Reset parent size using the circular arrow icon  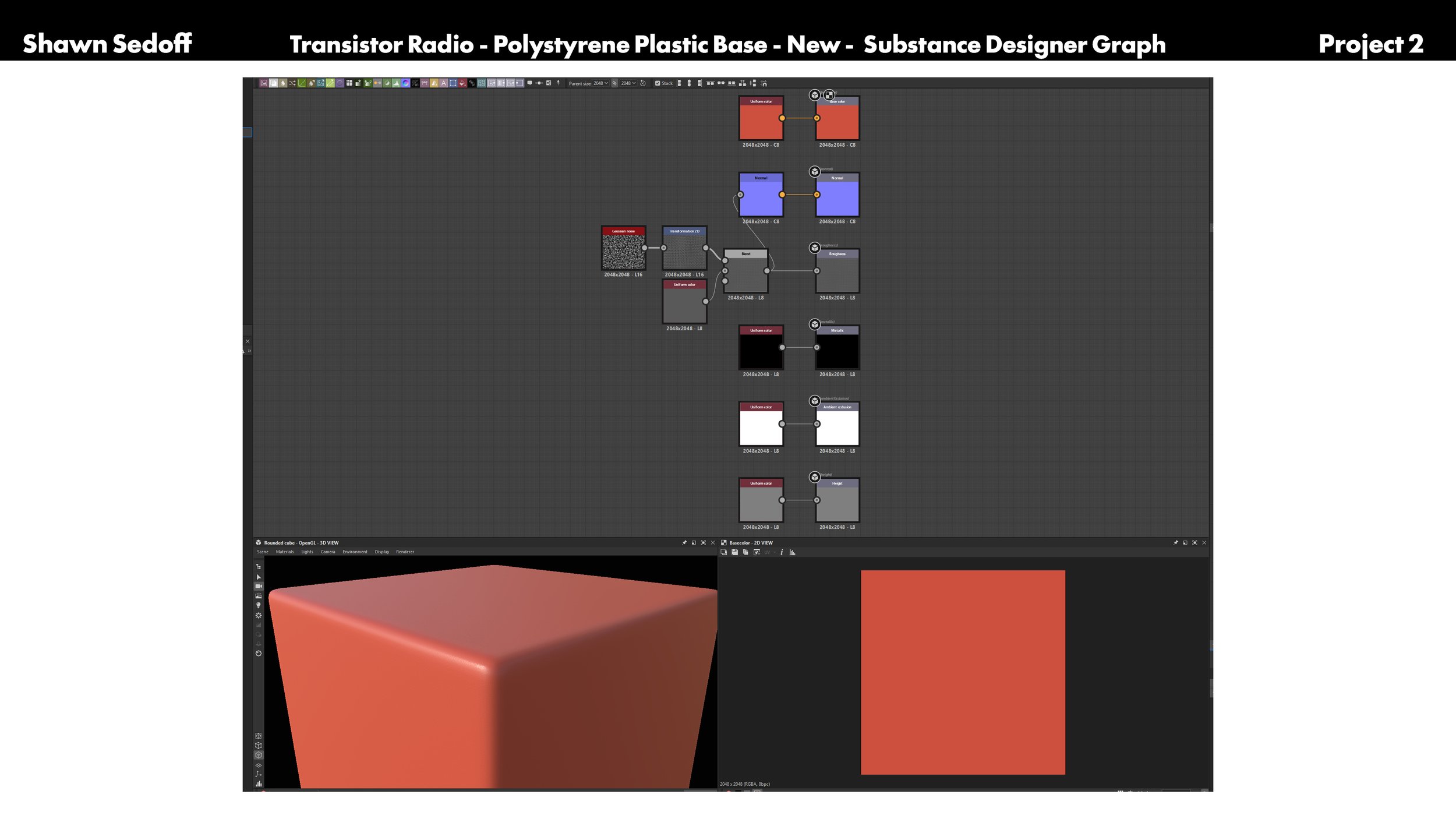643,83
